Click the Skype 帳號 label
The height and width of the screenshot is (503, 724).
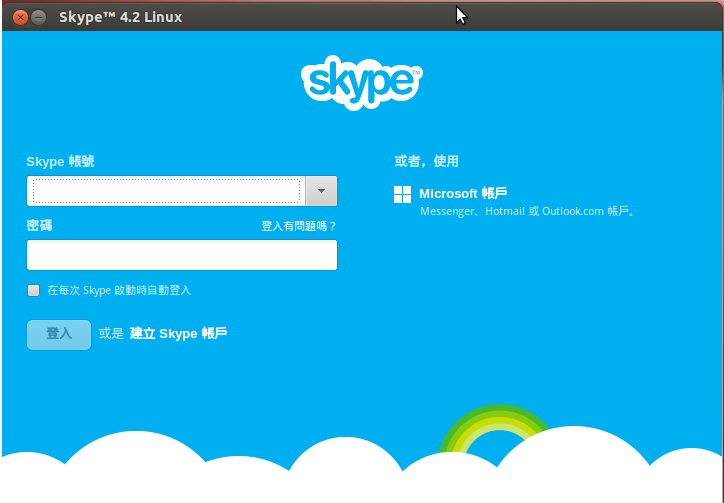click(x=60, y=161)
